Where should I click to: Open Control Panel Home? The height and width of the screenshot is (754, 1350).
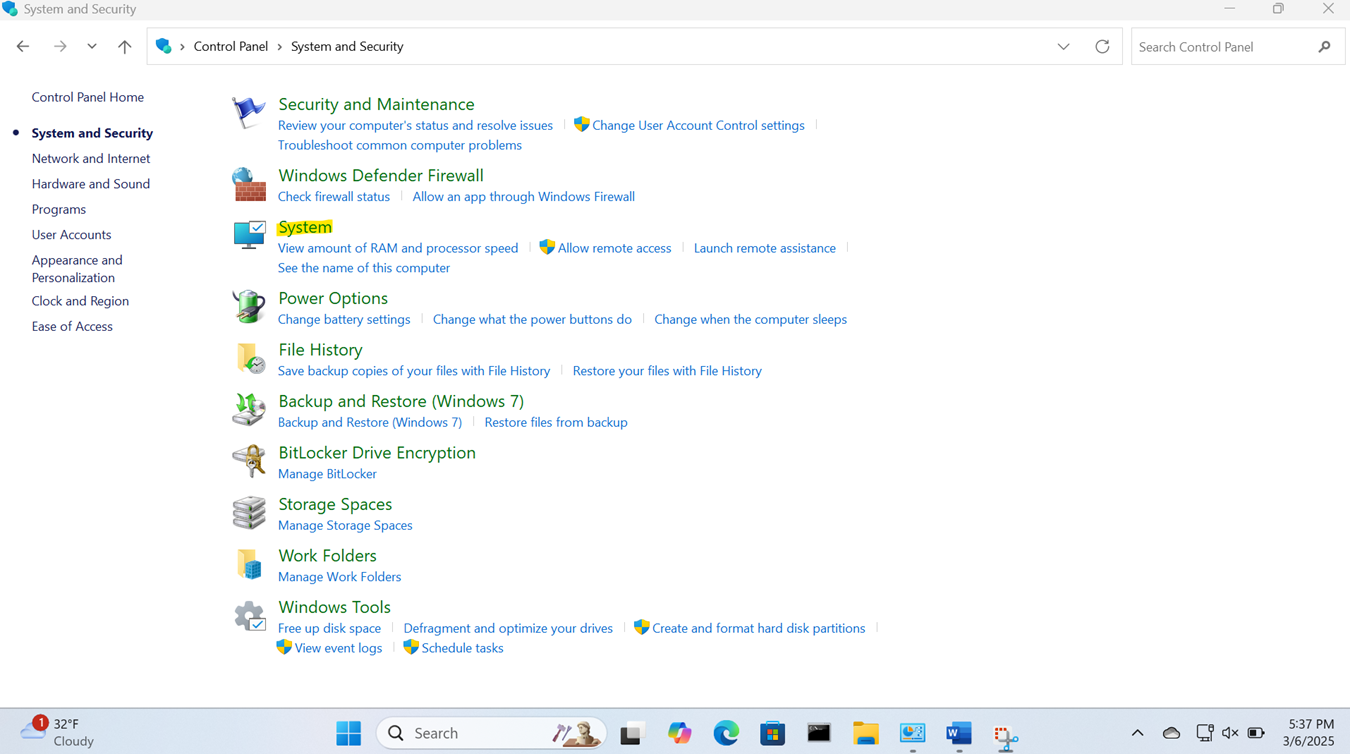click(87, 97)
